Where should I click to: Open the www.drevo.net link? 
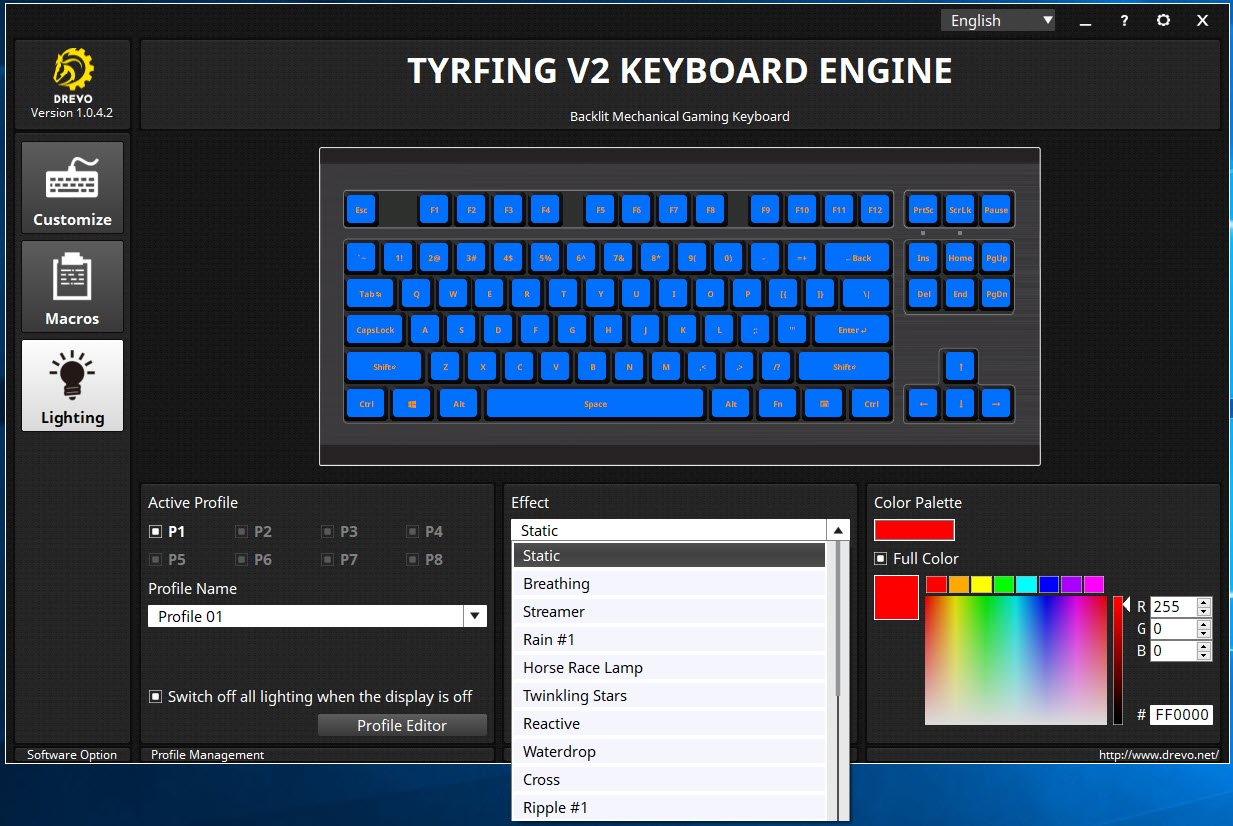pyautogui.click(x=1158, y=755)
